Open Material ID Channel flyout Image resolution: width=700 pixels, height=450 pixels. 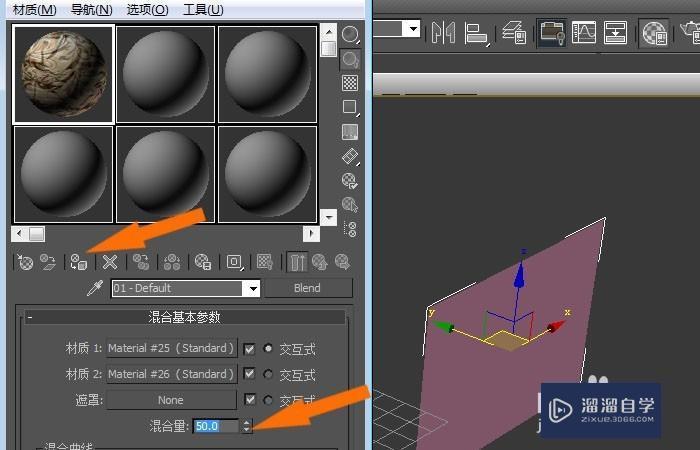tap(234, 262)
